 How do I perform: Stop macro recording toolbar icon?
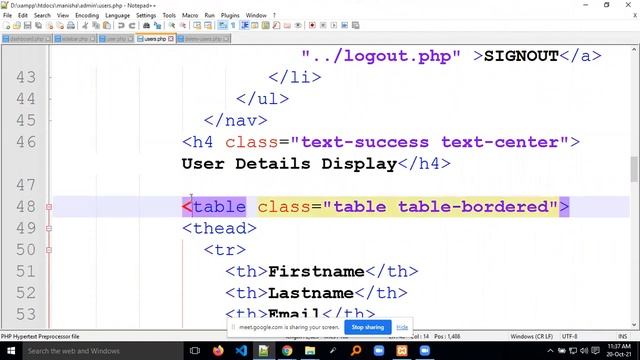323,25
